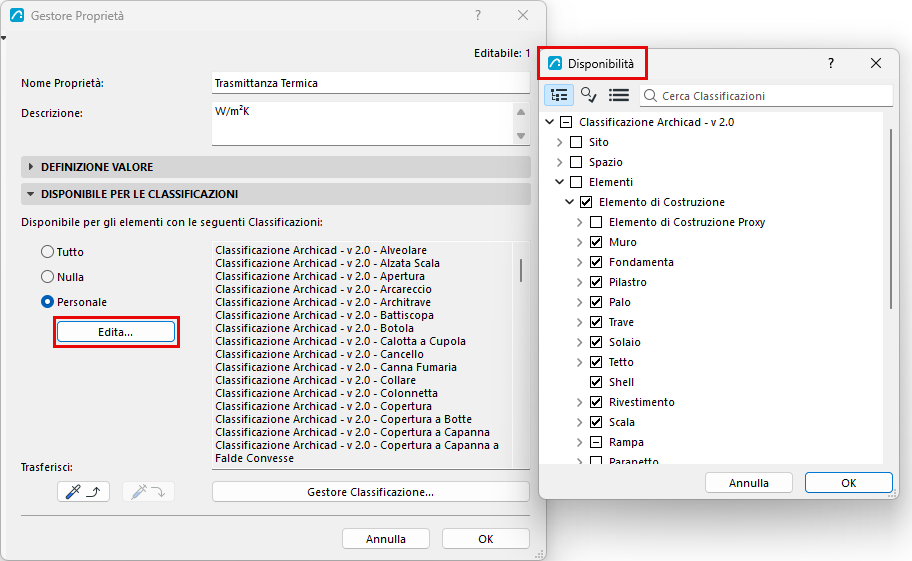Uncheck the Muro checkbox
This screenshot has height=561, width=912.
click(596, 242)
